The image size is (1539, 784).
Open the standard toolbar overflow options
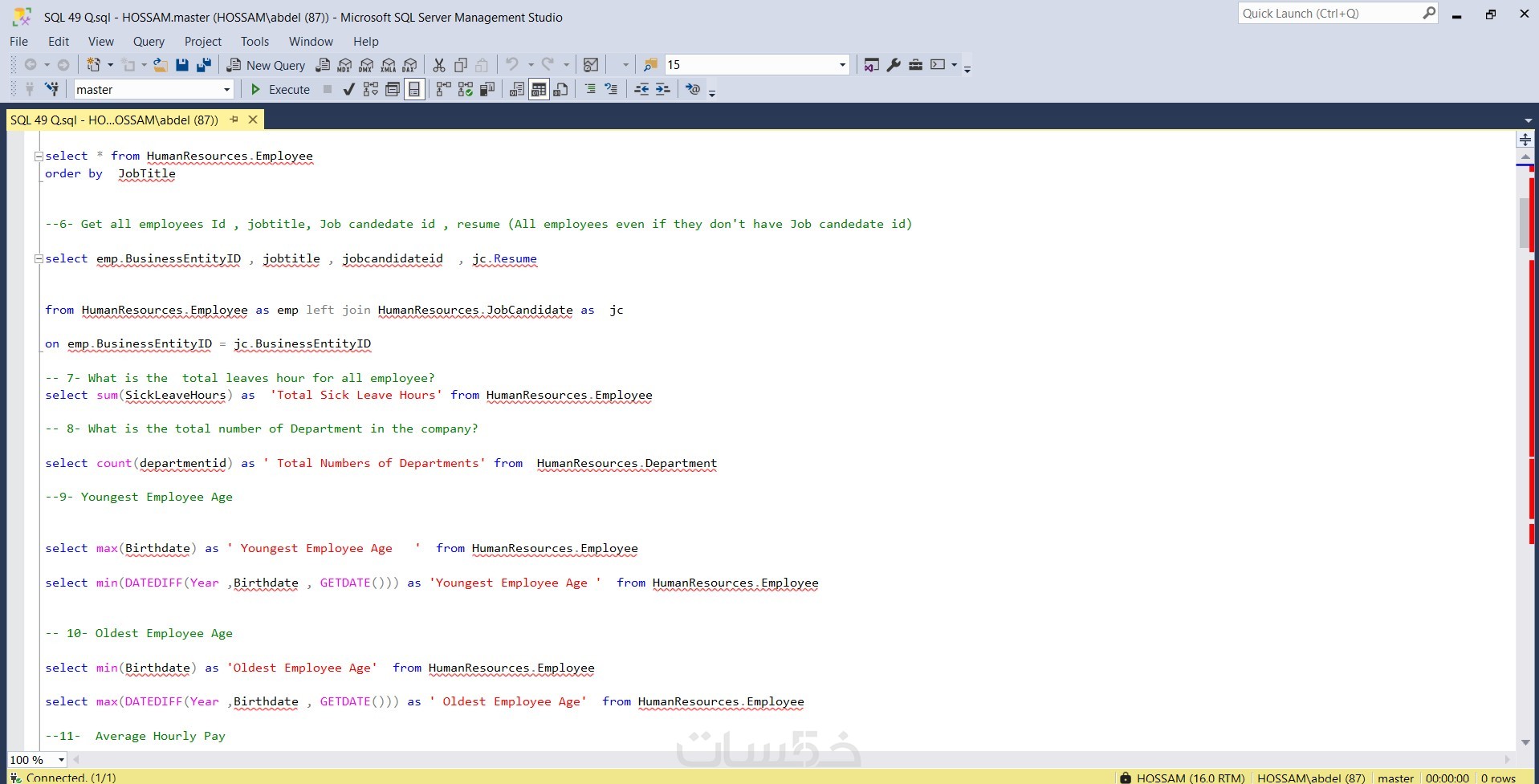pyautogui.click(x=967, y=67)
